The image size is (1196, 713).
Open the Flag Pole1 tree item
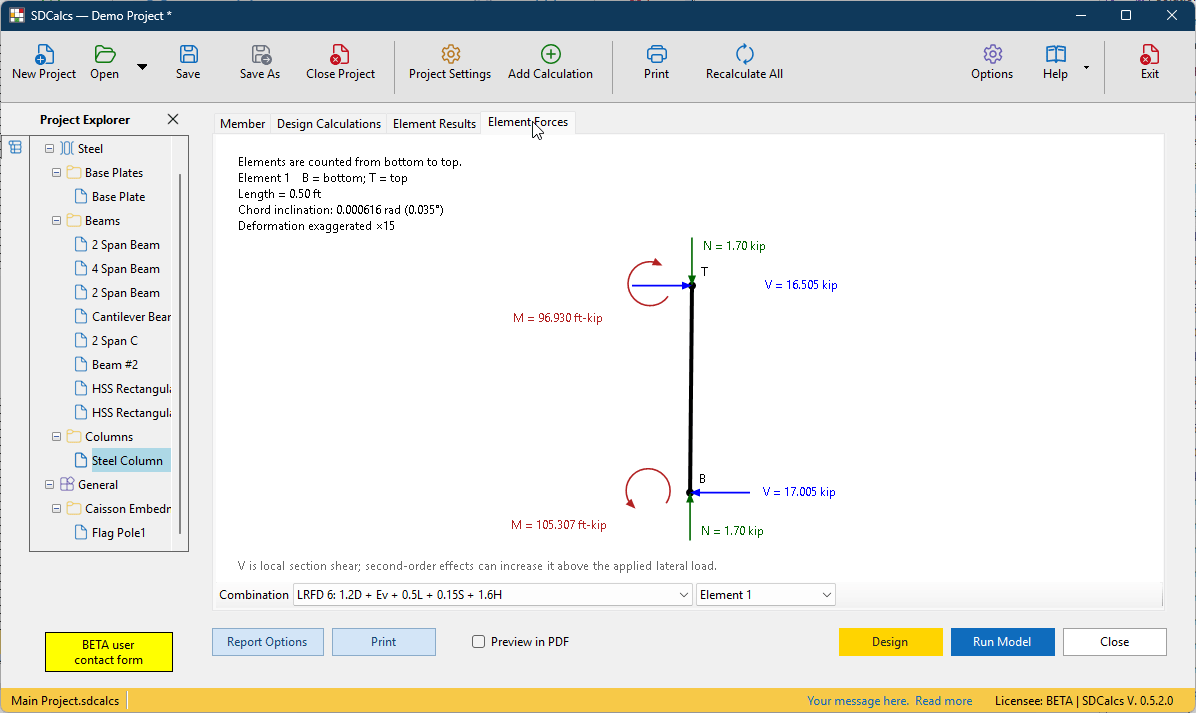click(118, 533)
